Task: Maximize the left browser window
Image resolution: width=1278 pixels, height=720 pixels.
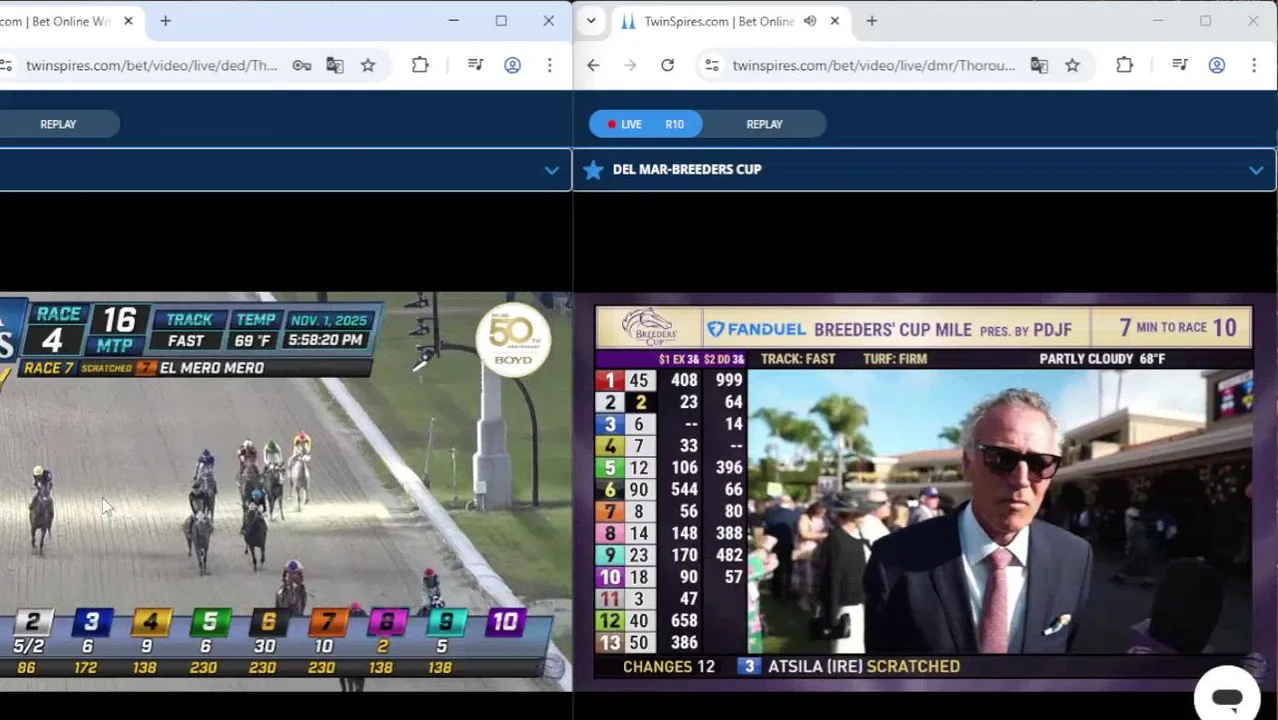Action: [x=501, y=21]
